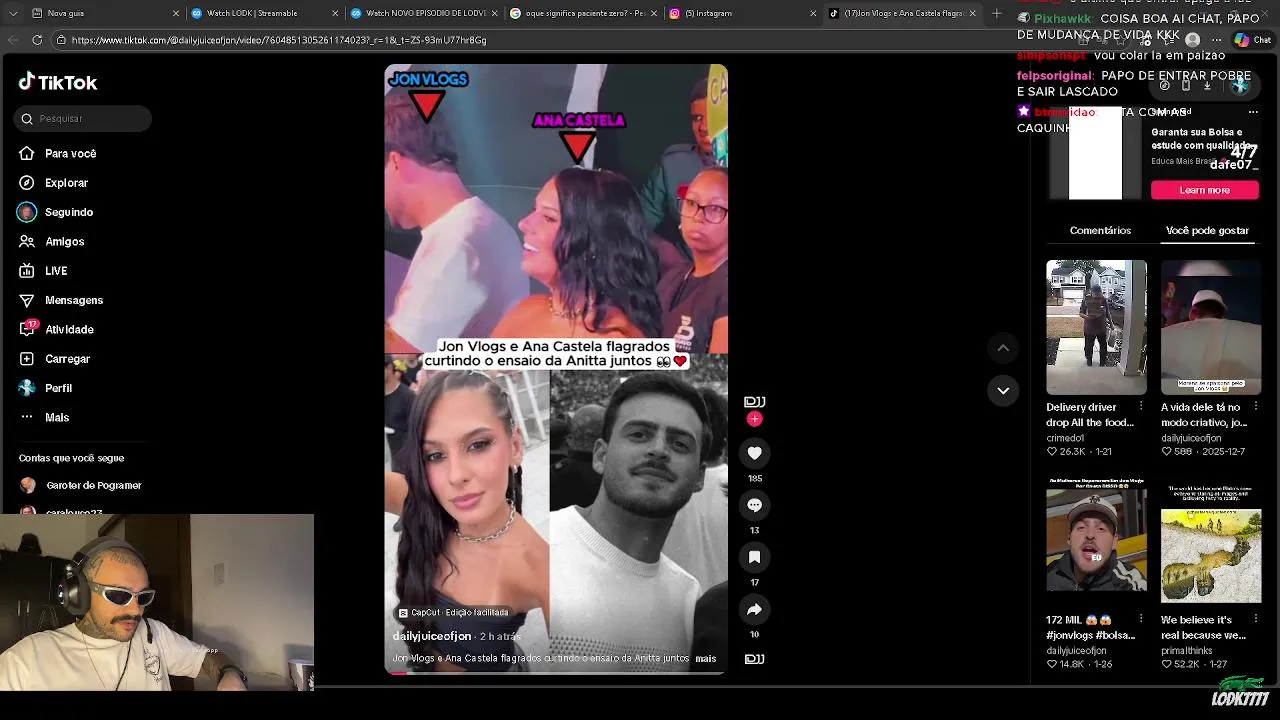
Task: Open the TikTok home logo
Action: click(x=58, y=82)
